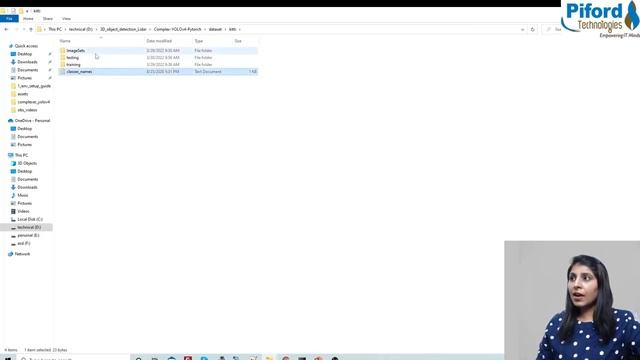The image size is (640, 360).
Task: Open Downloads under Quick access
Action: [27, 62]
